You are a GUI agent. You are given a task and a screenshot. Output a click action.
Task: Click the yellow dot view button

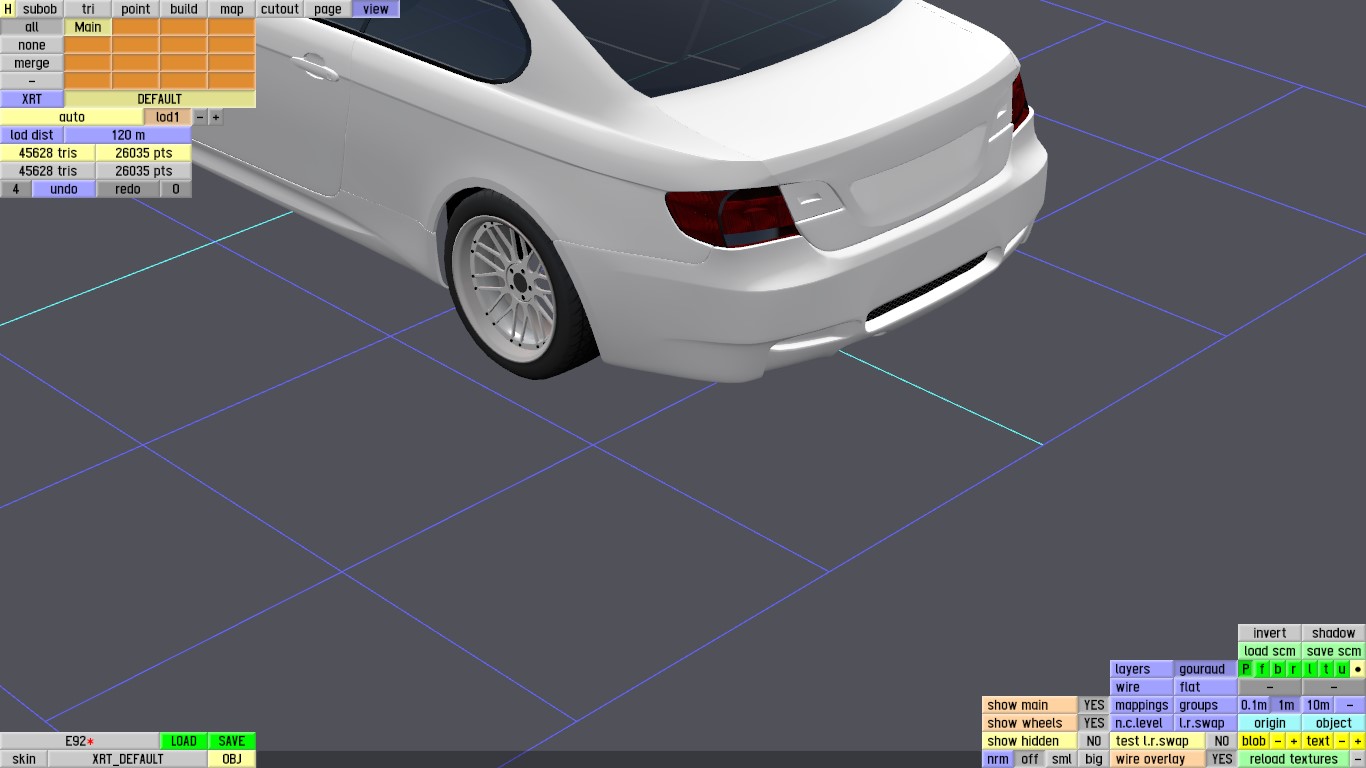pyautogui.click(x=1358, y=669)
